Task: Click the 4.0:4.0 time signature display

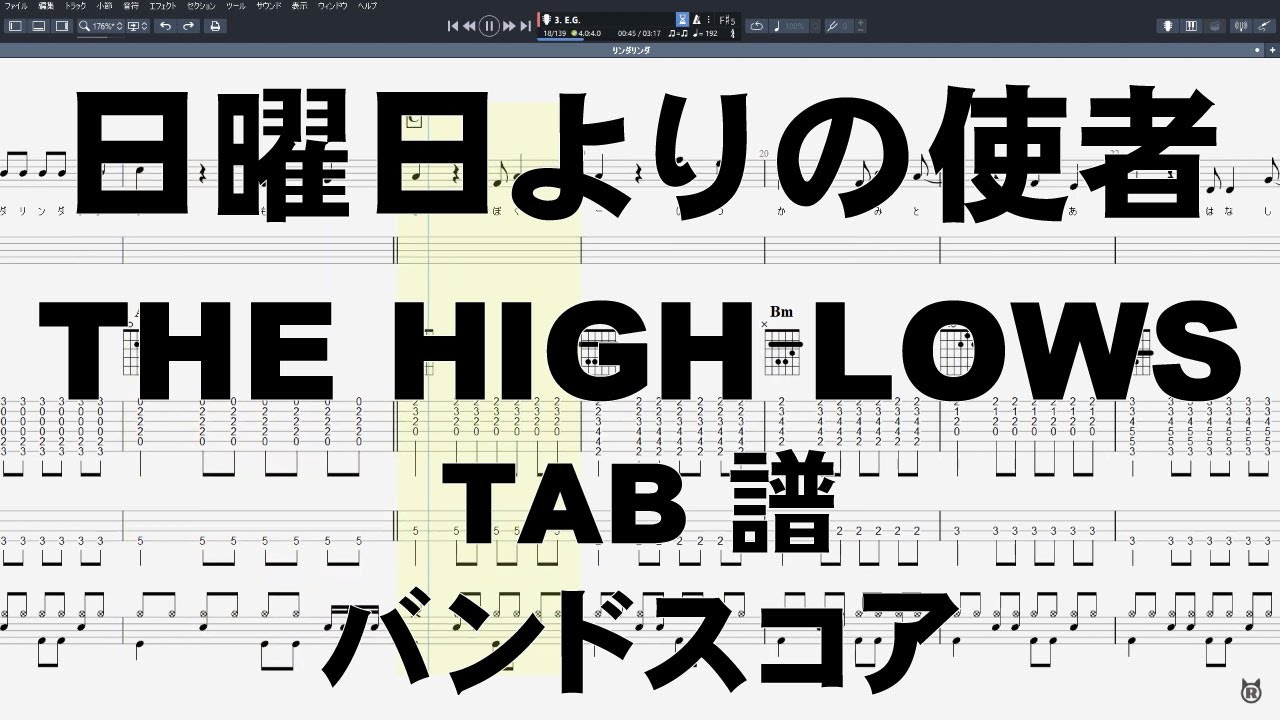Action: click(587, 33)
